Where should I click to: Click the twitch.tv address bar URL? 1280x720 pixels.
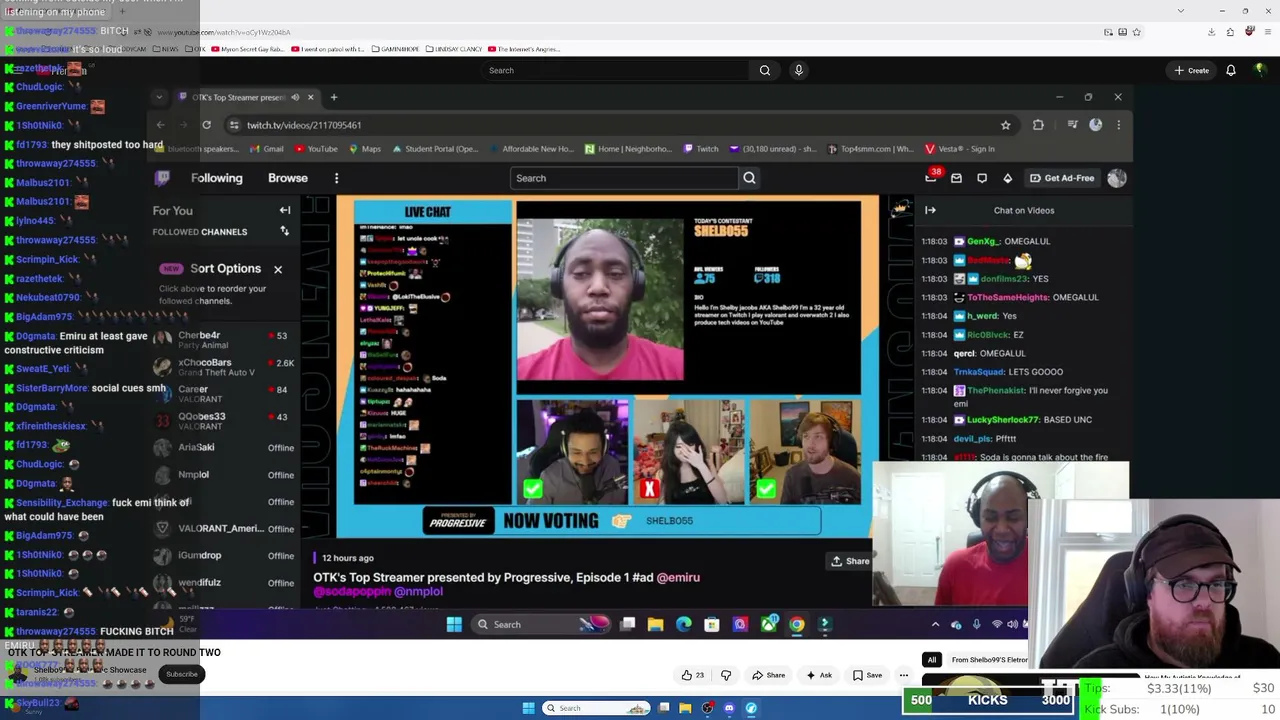coord(304,125)
